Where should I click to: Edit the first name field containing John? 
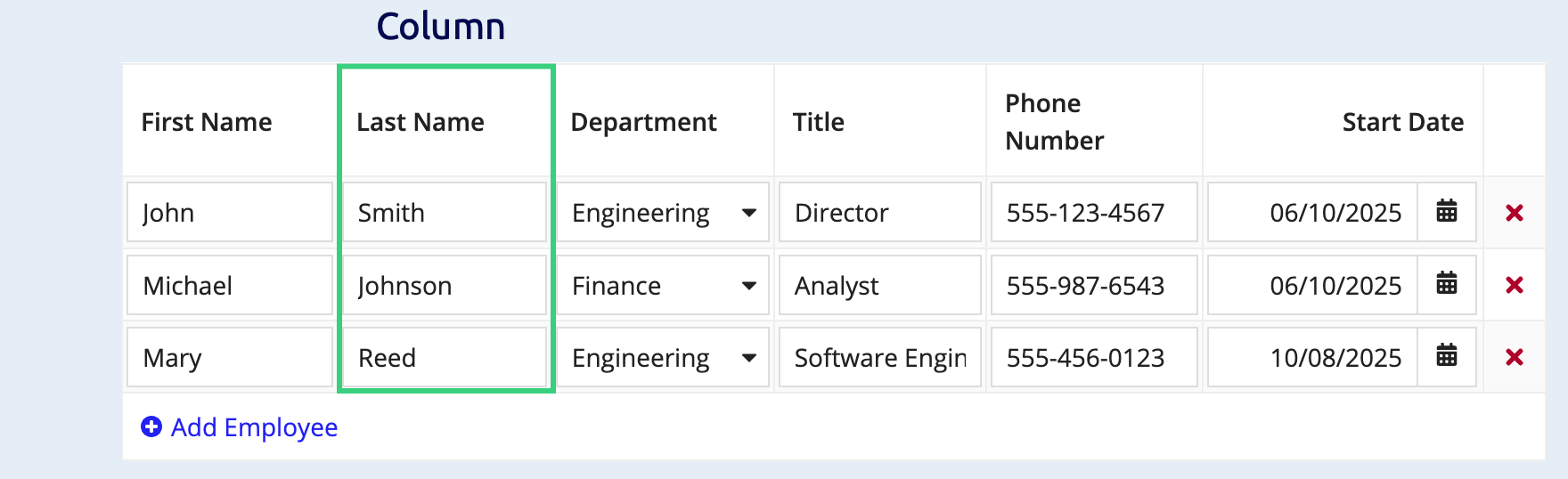(230, 212)
